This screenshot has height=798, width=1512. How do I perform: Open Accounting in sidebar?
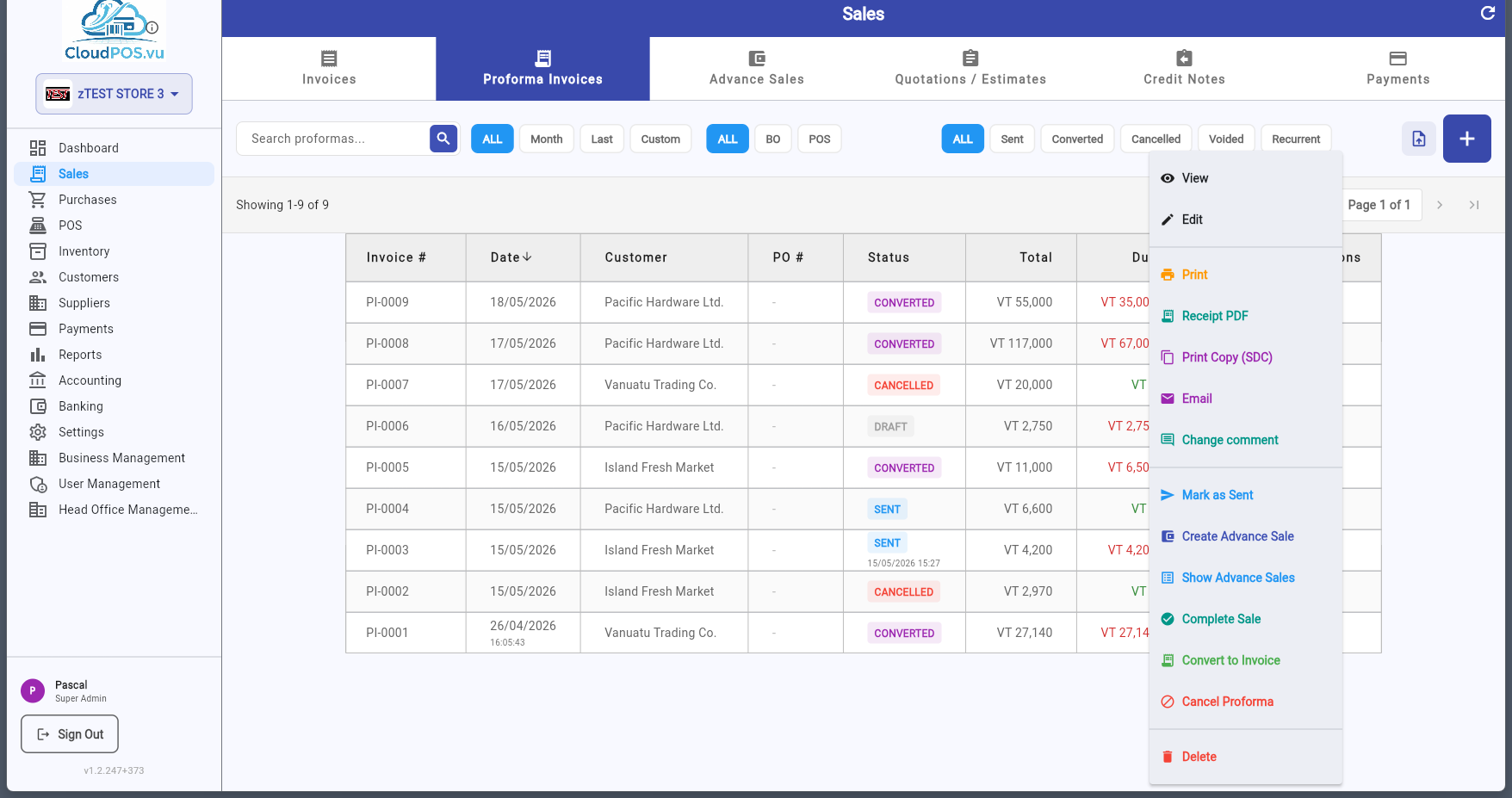(114, 380)
